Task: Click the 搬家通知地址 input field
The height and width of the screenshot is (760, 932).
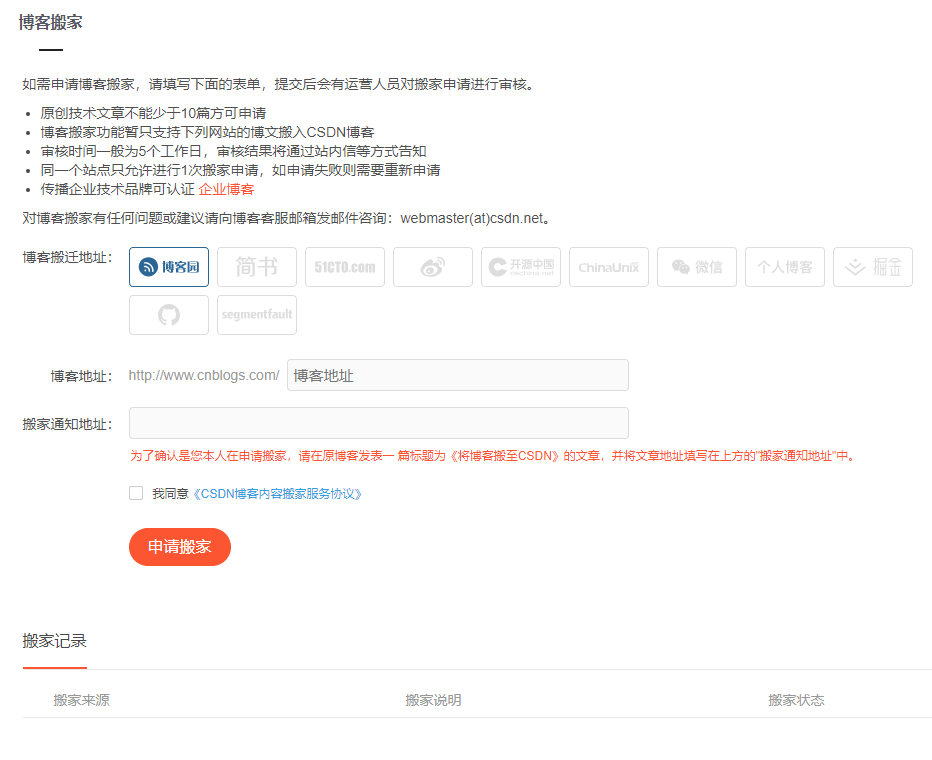Action: click(378, 422)
